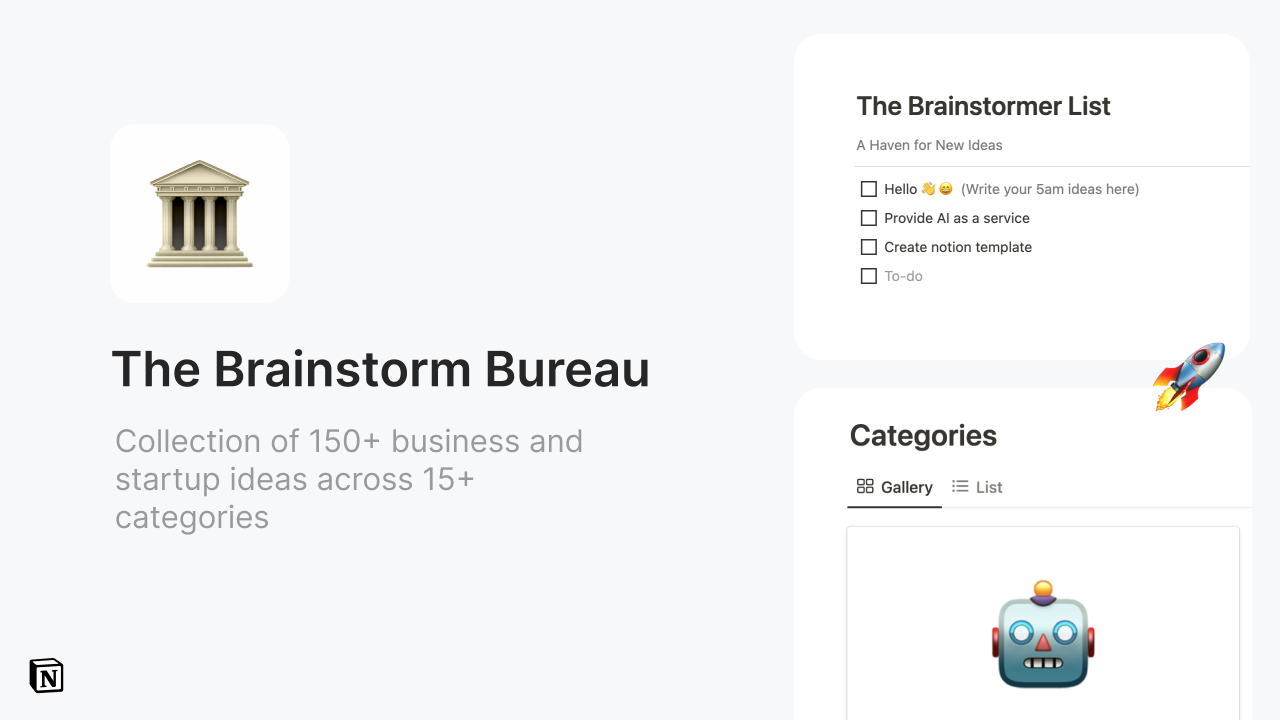Viewport: 1280px width, 720px height.
Task: Click the Notion logo in the bottom corner
Action: tap(46, 676)
